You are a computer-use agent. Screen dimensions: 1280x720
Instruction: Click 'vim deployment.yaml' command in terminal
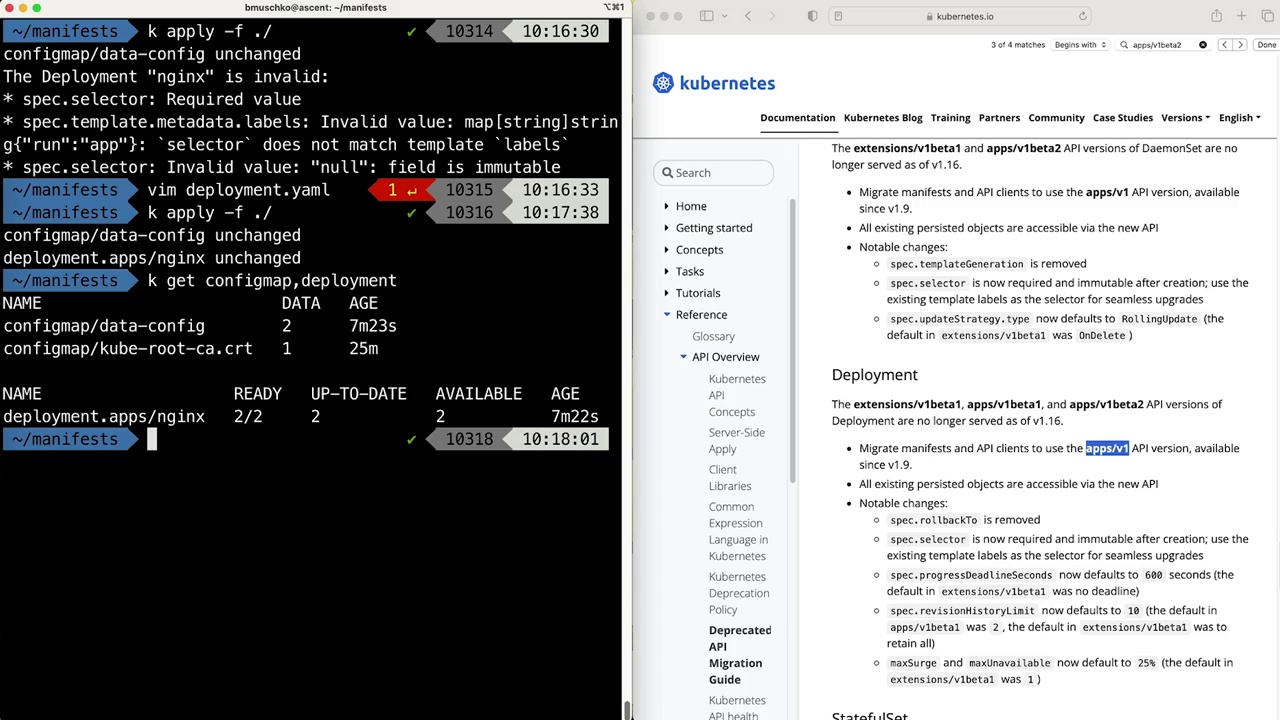coord(238,190)
